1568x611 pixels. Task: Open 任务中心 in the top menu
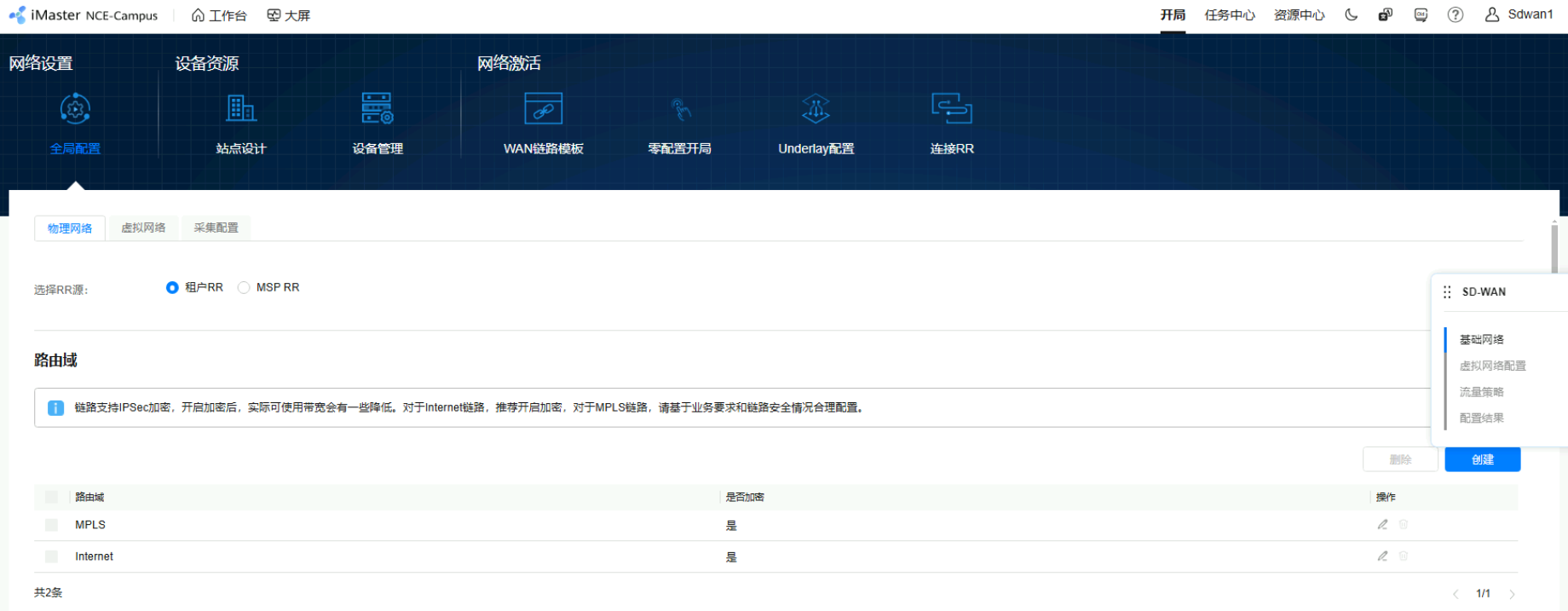1229,15
